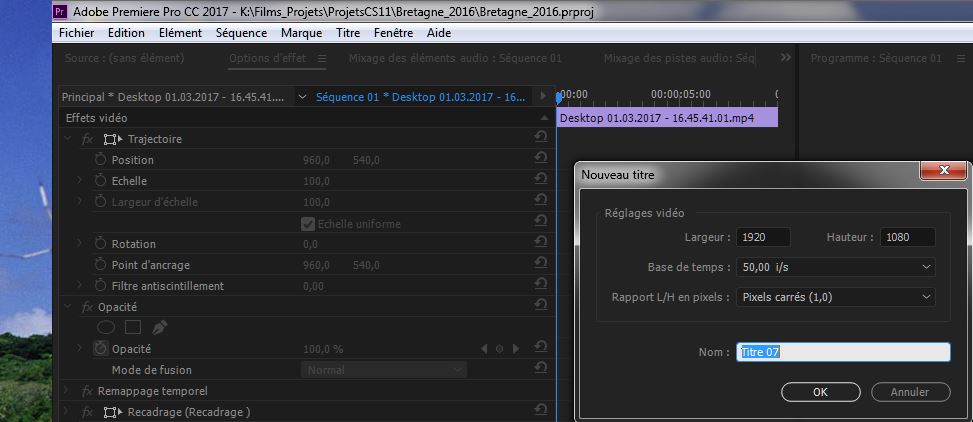Open Mixage des pistes audio tab

click(x=679, y=58)
